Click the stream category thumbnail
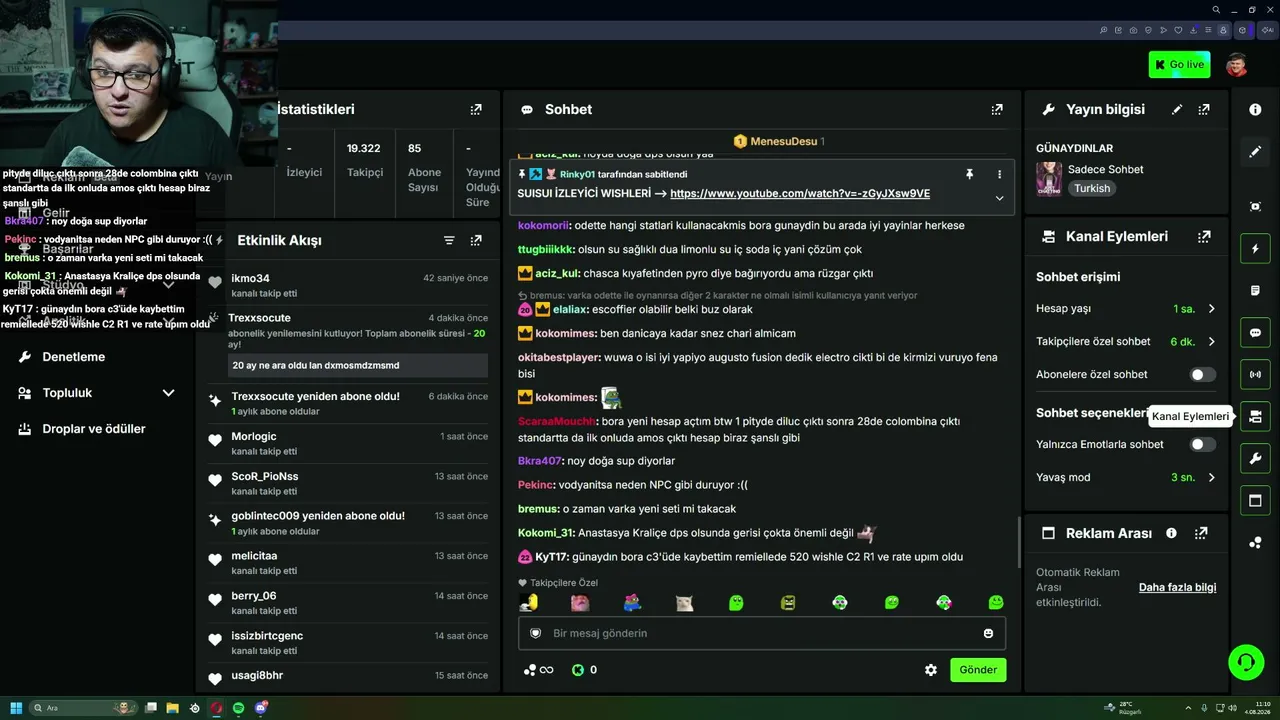The height and width of the screenshot is (720, 1280). [x=1049, y=179]
